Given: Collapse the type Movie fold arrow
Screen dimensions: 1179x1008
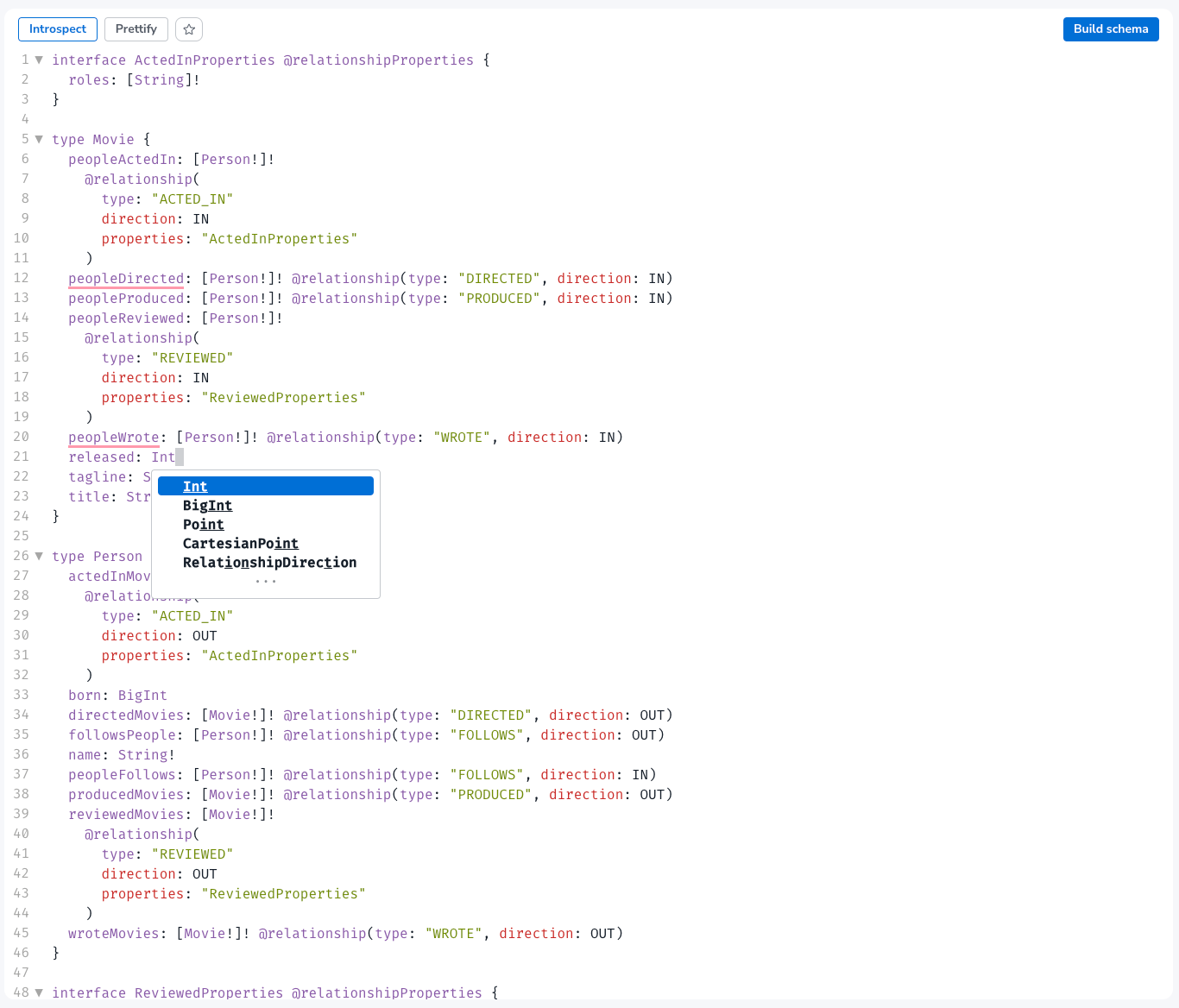Looking at the screenshot, I should pyautogui.click(x=39, y=140).
